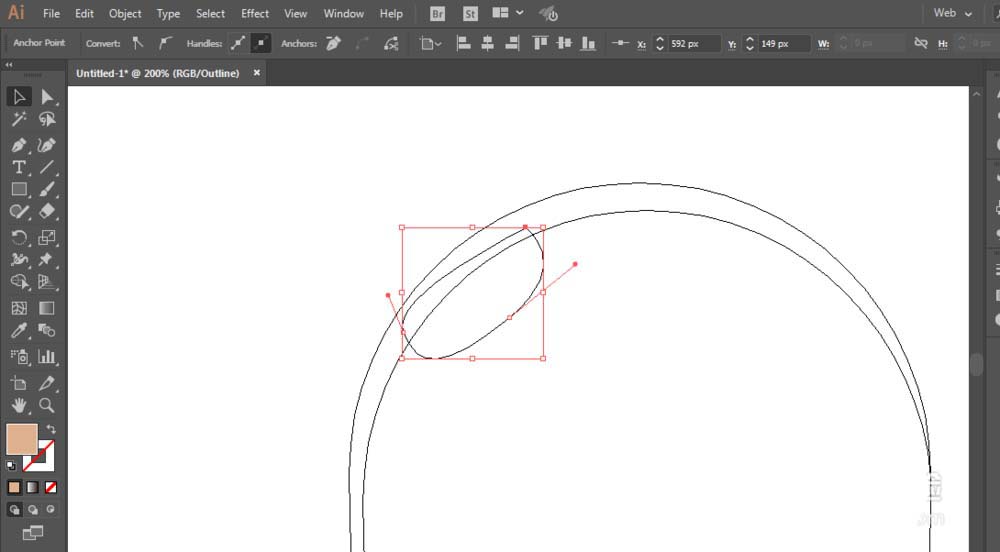Select the Shaper tool
The height and width of the screenshot is (552, 1000).
[x=18, y=212]
